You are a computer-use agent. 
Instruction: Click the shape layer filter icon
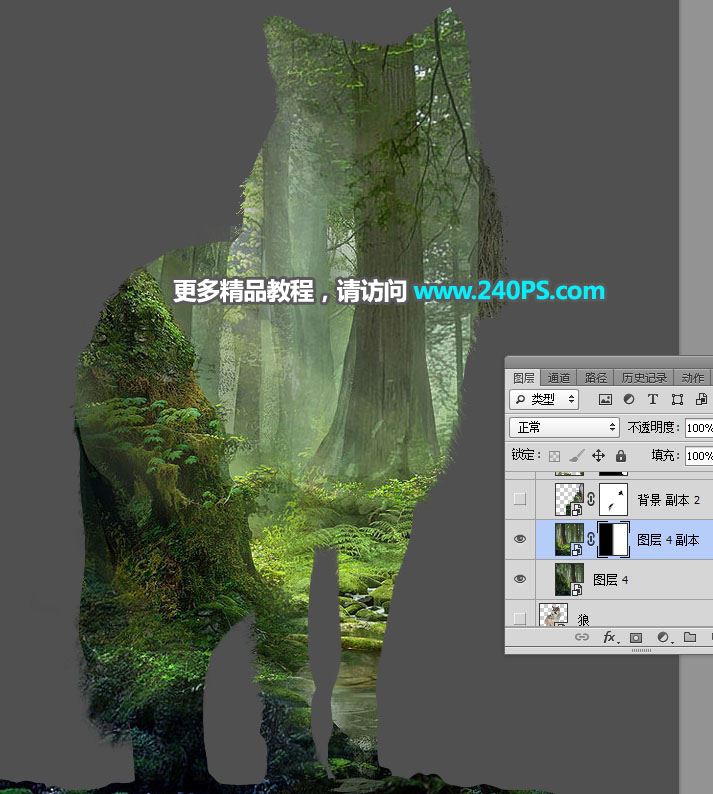point(677,399)
